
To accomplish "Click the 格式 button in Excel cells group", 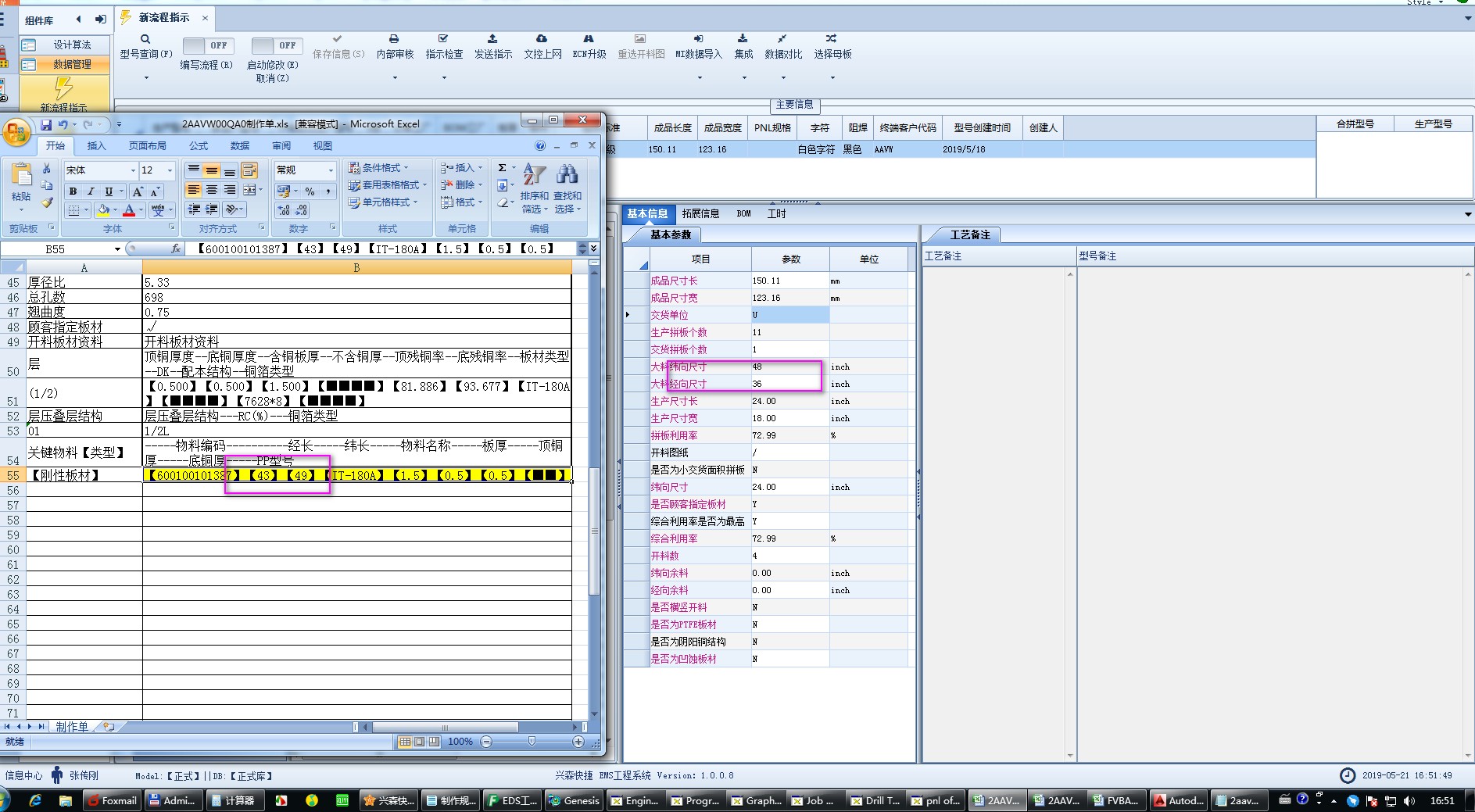I will coord(458,202).
